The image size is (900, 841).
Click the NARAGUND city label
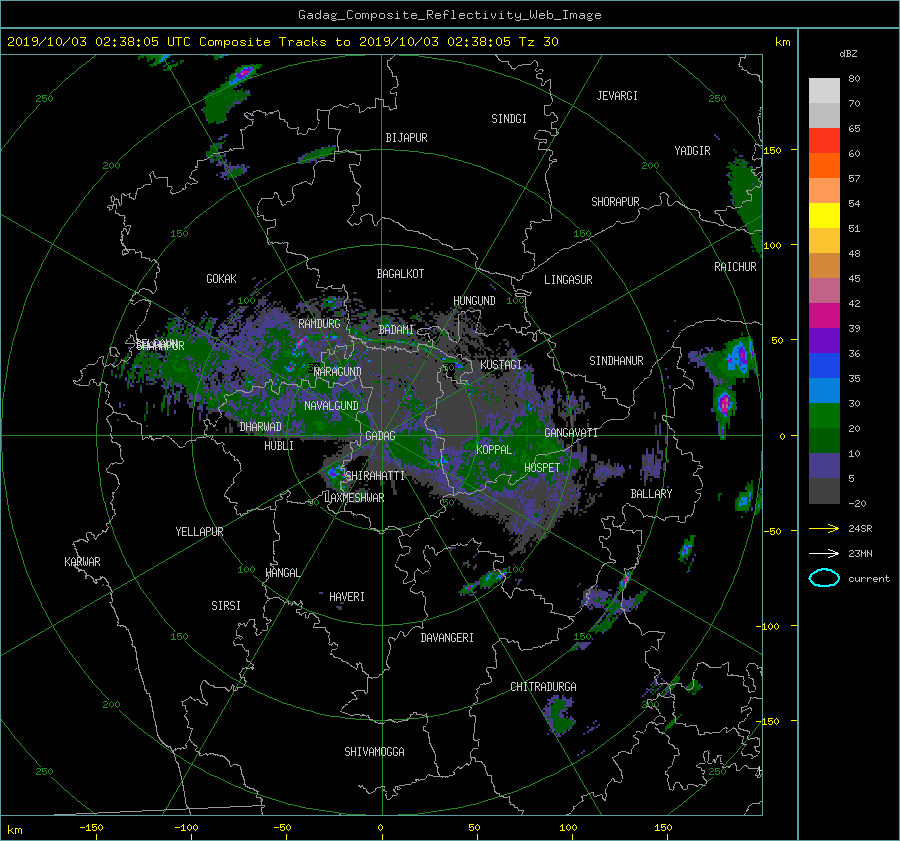click(x=338, y=372)
